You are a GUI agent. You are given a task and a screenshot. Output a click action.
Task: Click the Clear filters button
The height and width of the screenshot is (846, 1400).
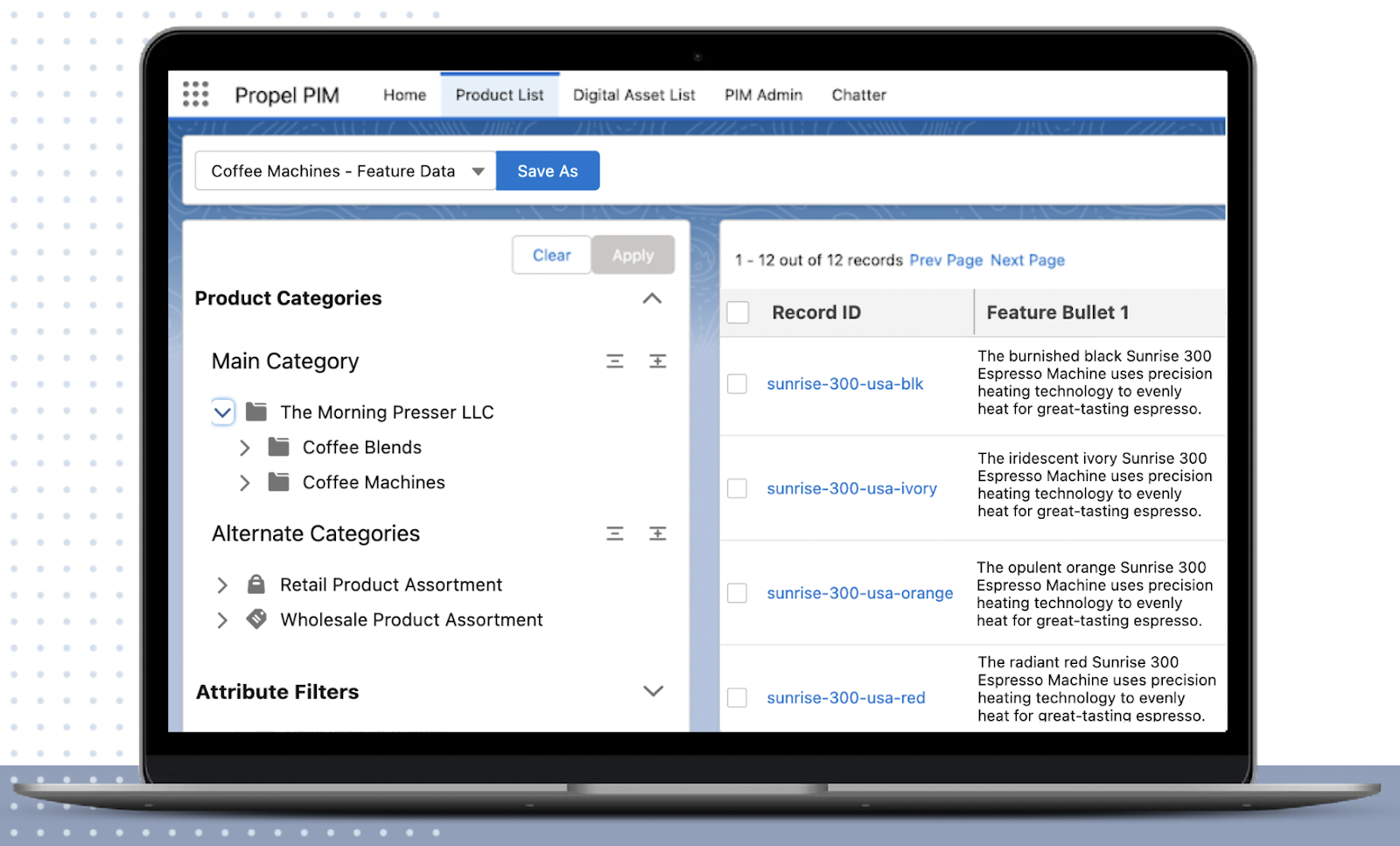[552, 255]
